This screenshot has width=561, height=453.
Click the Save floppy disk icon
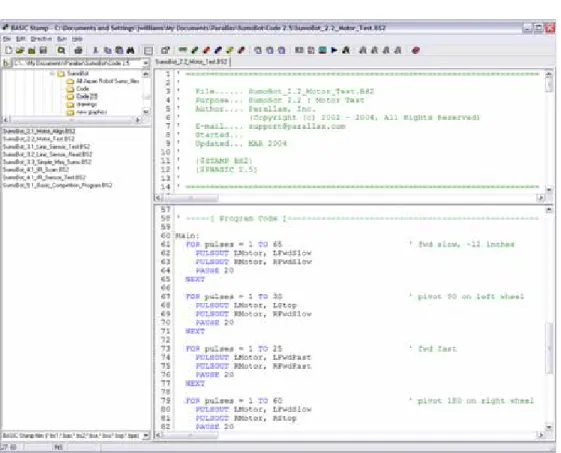[43, 50]
